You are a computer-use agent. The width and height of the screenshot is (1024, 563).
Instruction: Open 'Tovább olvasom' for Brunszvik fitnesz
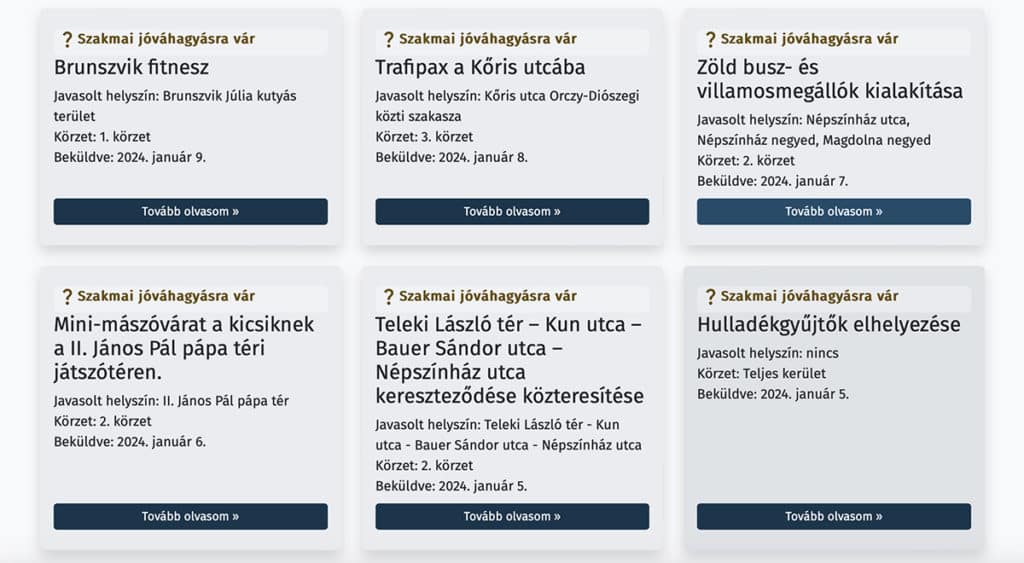(191, 212)
